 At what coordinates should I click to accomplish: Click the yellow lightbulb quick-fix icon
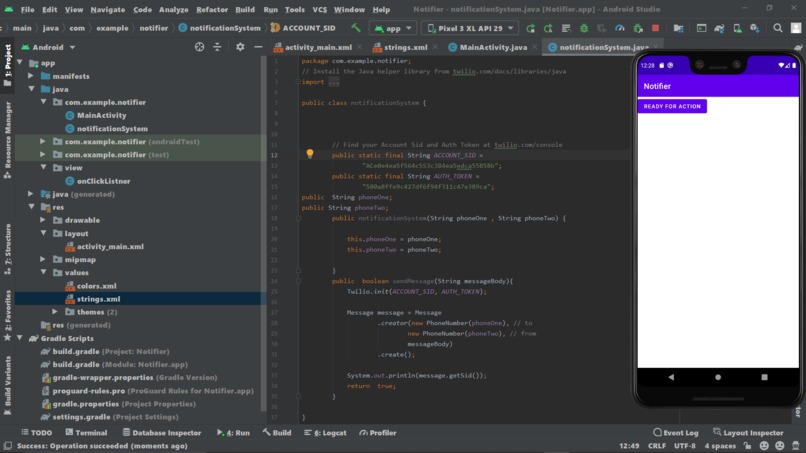click(x=309, y=154)
